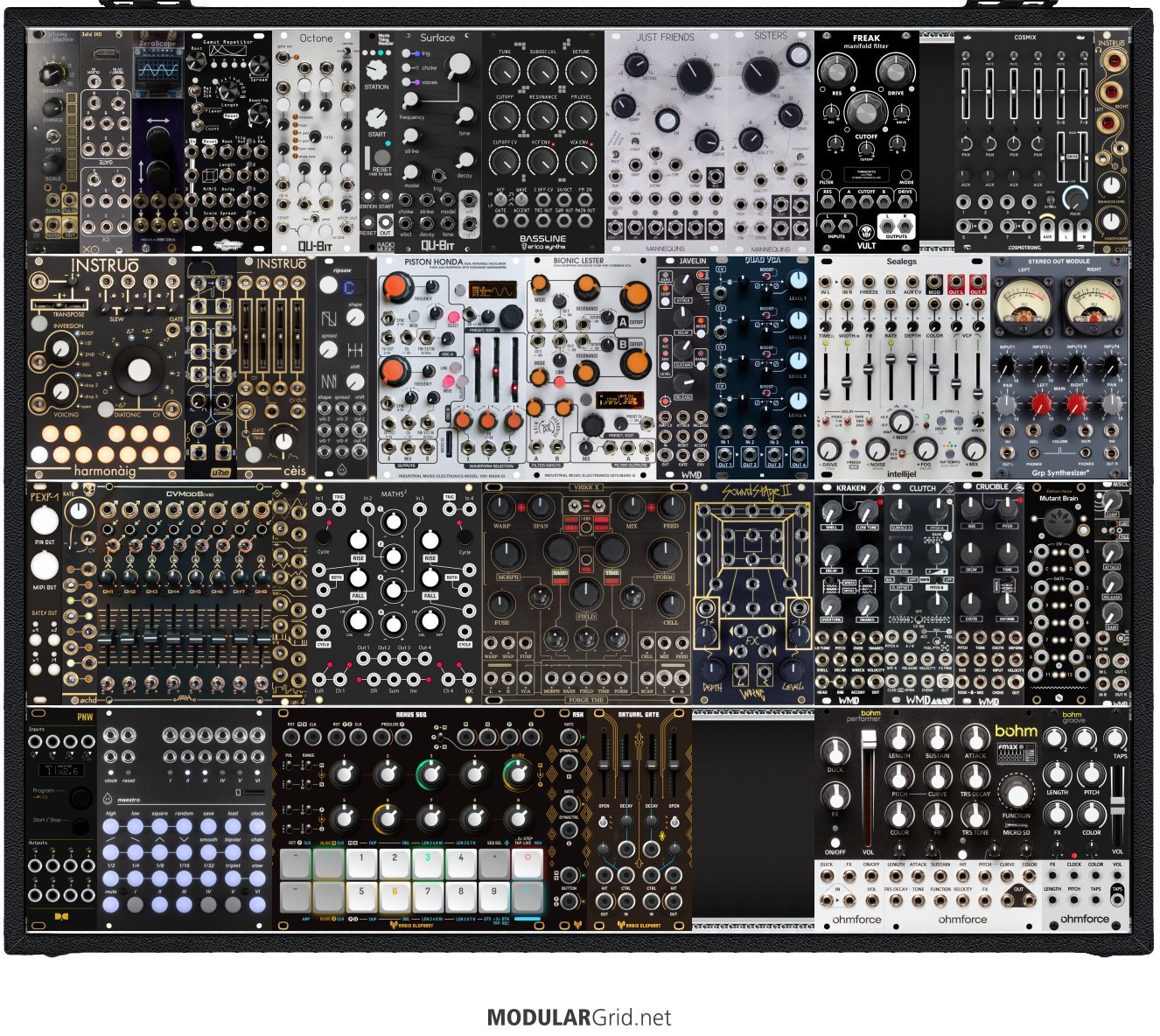Click the Bassline RESONANCE knob

[x=542, y=116]
